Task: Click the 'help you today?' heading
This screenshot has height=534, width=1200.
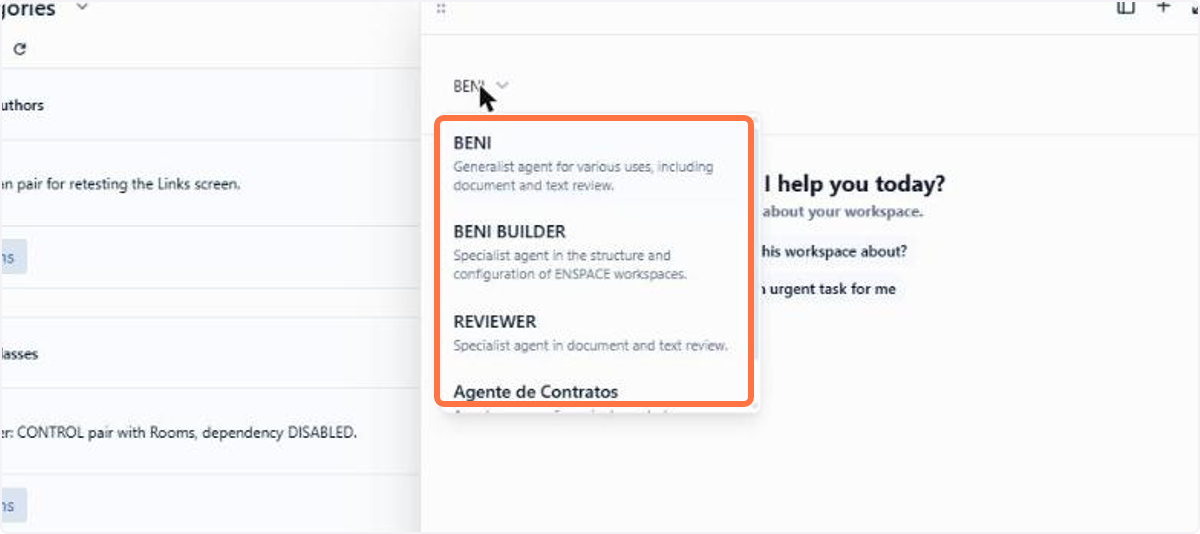Action: point(853,184)
